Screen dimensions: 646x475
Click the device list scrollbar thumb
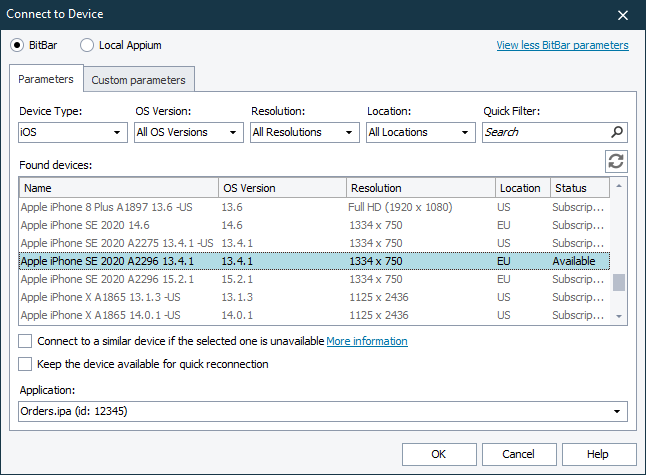[x=619, y=282]
